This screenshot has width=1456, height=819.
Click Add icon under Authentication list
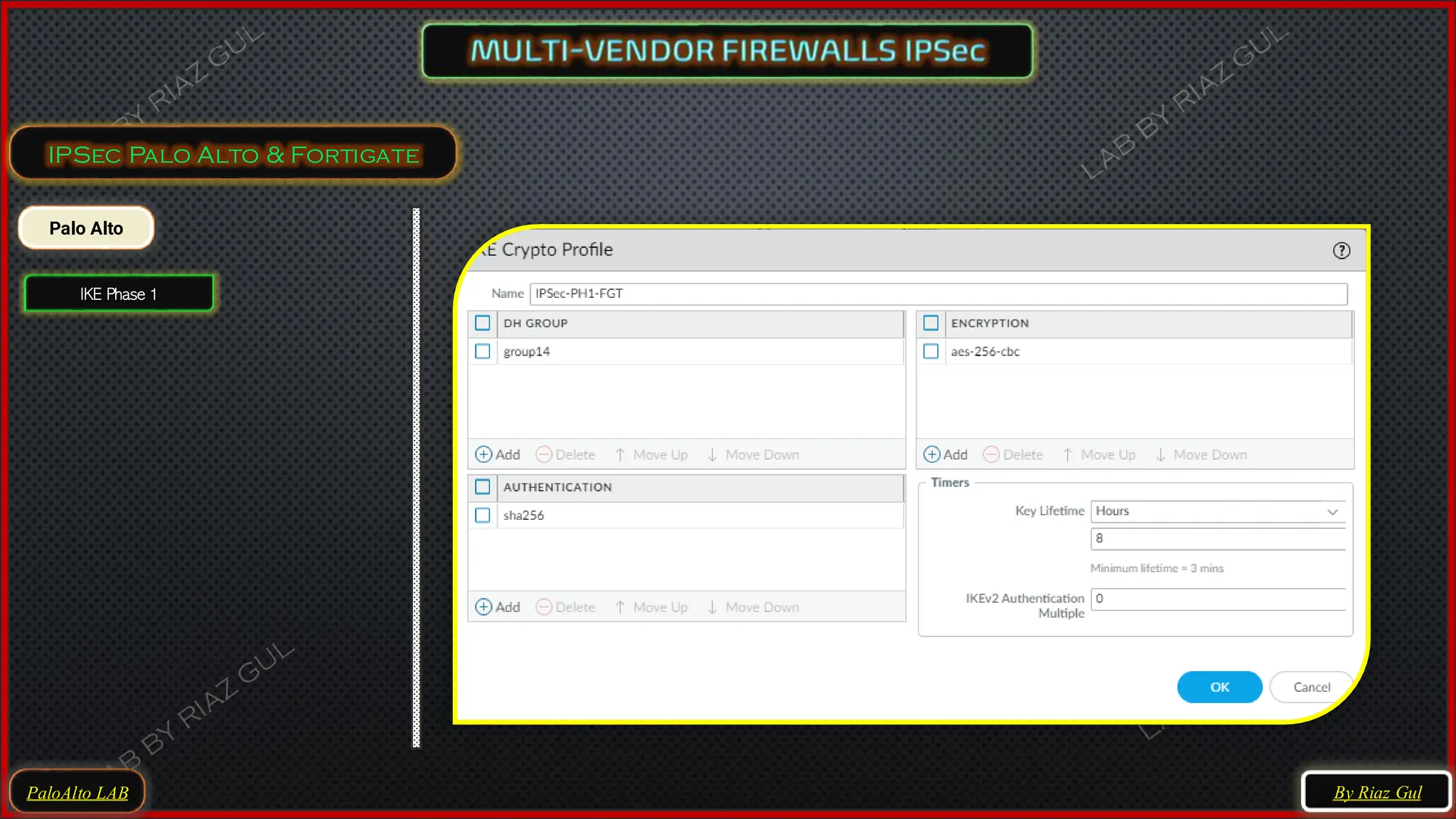(x=483, y=607)
